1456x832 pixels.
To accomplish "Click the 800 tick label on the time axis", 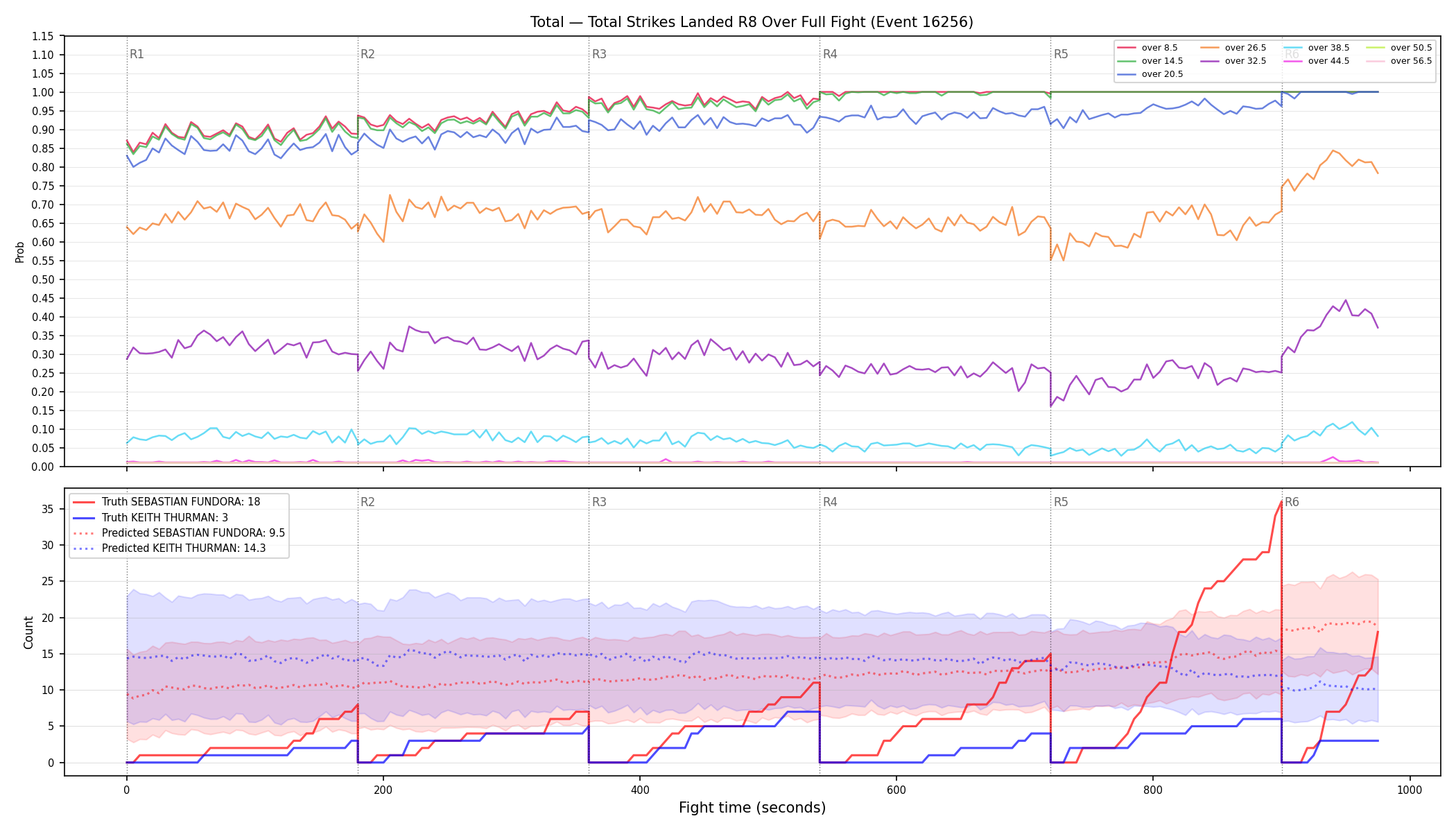I will [1153, 790].
